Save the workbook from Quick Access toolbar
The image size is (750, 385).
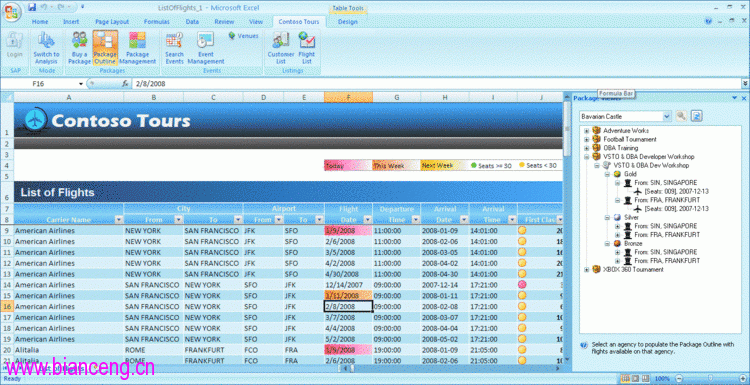(x=32, y=7)
